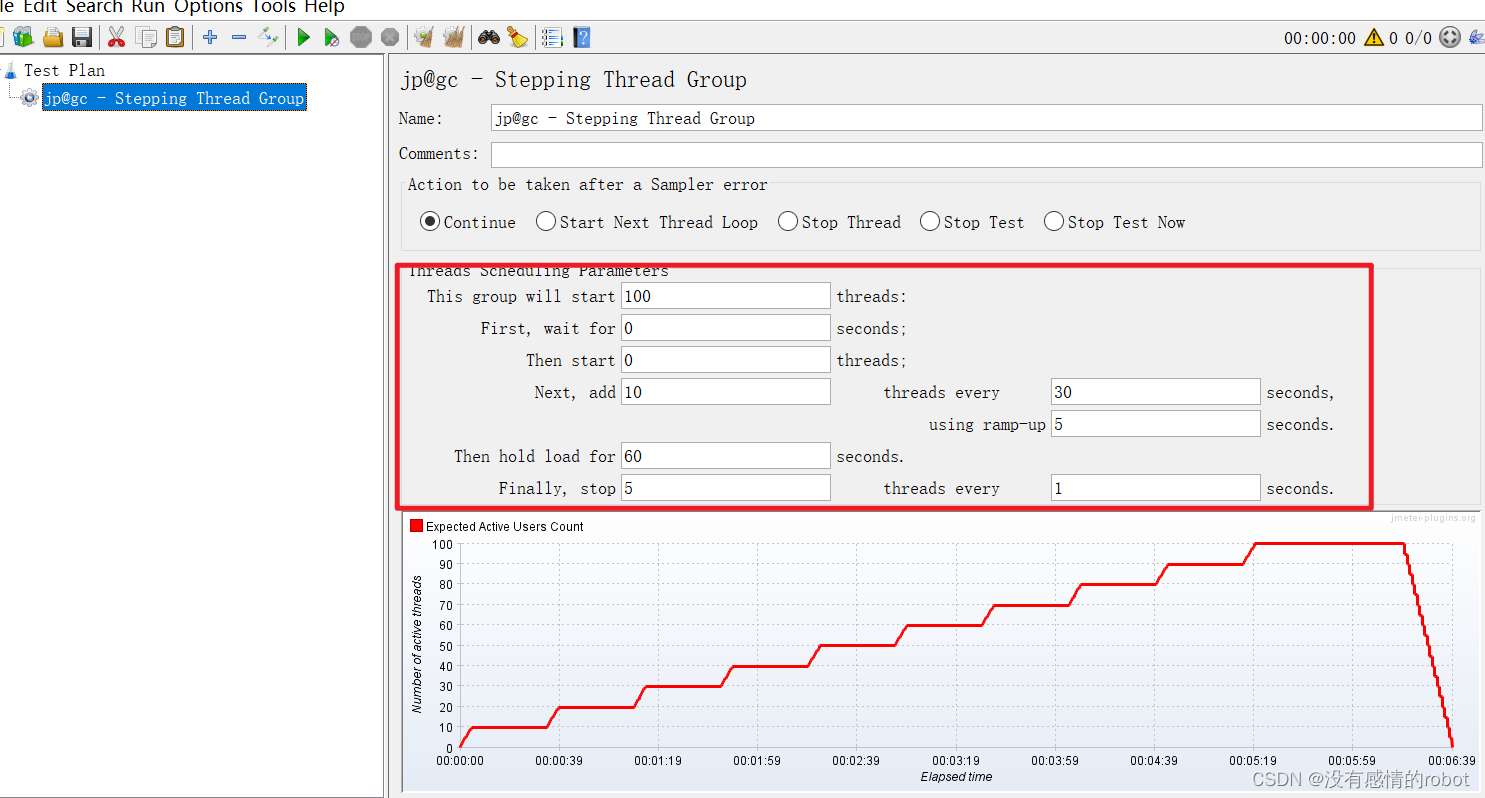
Task: Cut selection using scissors icon
Action: pyautogui.click(x=117, y=37)
